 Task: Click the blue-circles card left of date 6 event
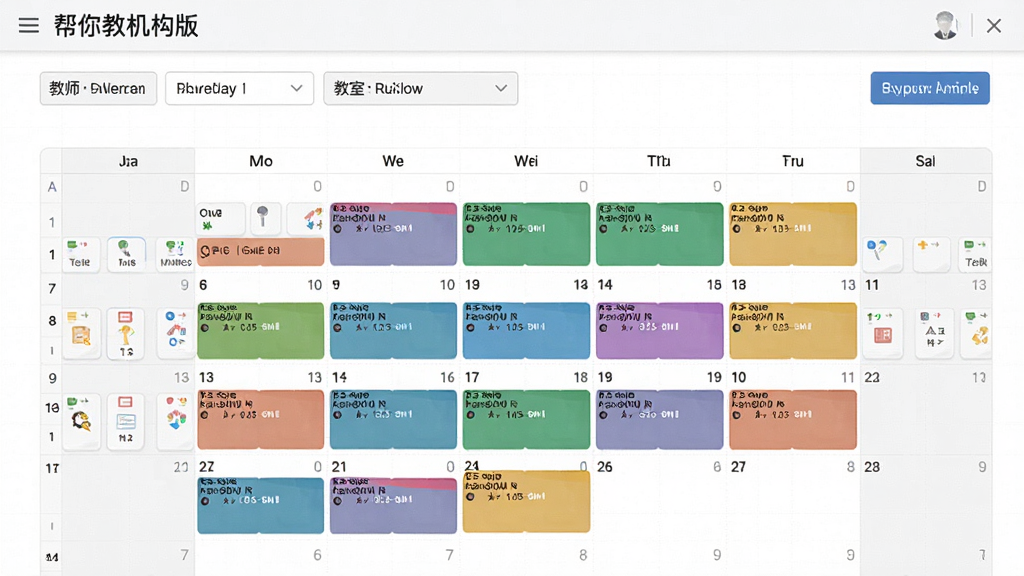pos(175,333)
